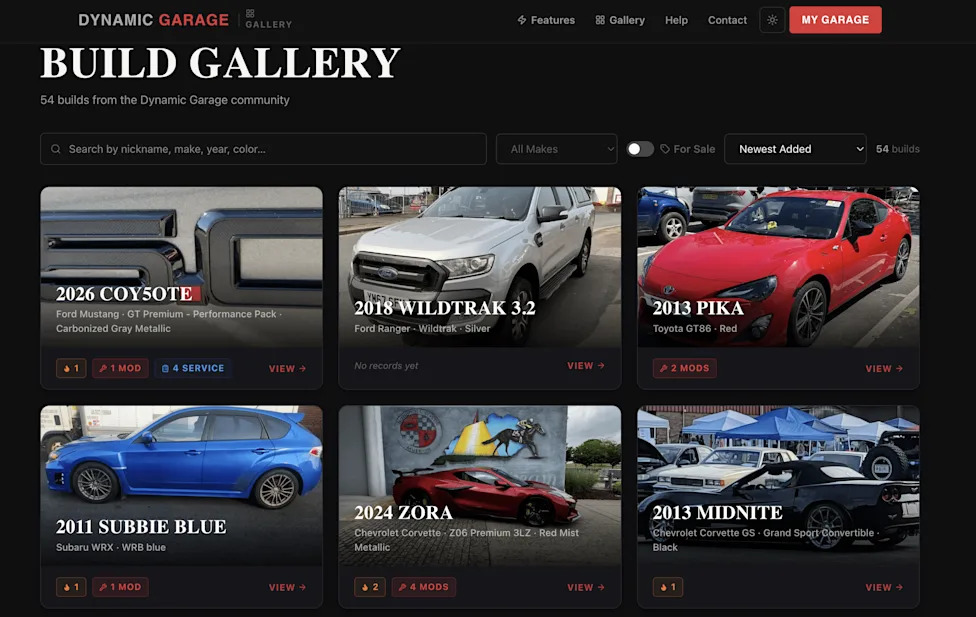Click the 2018 WILDTRAK 3.2 title
This screenshot has width=976, height=617.
[444, 308]
